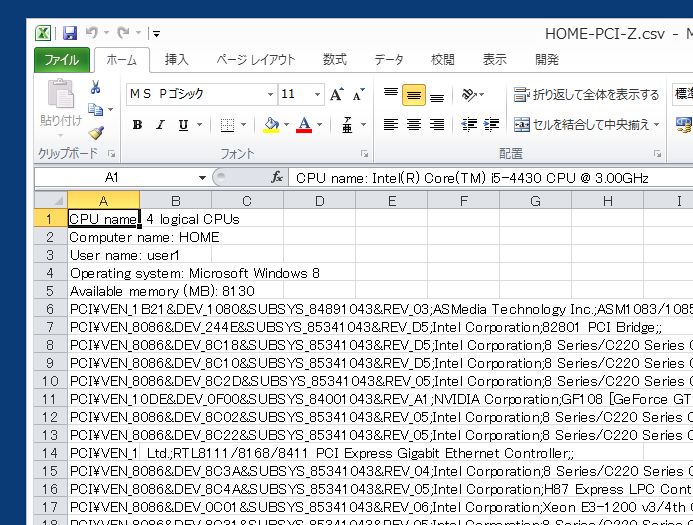Open the text orientation button
The image size is (693, 525).
[472, 94]
